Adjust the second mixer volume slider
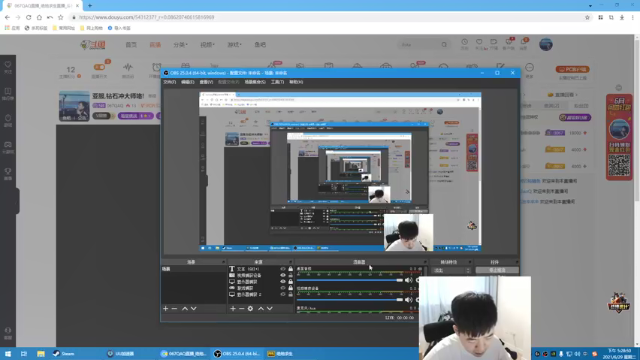 pos(350,300)
